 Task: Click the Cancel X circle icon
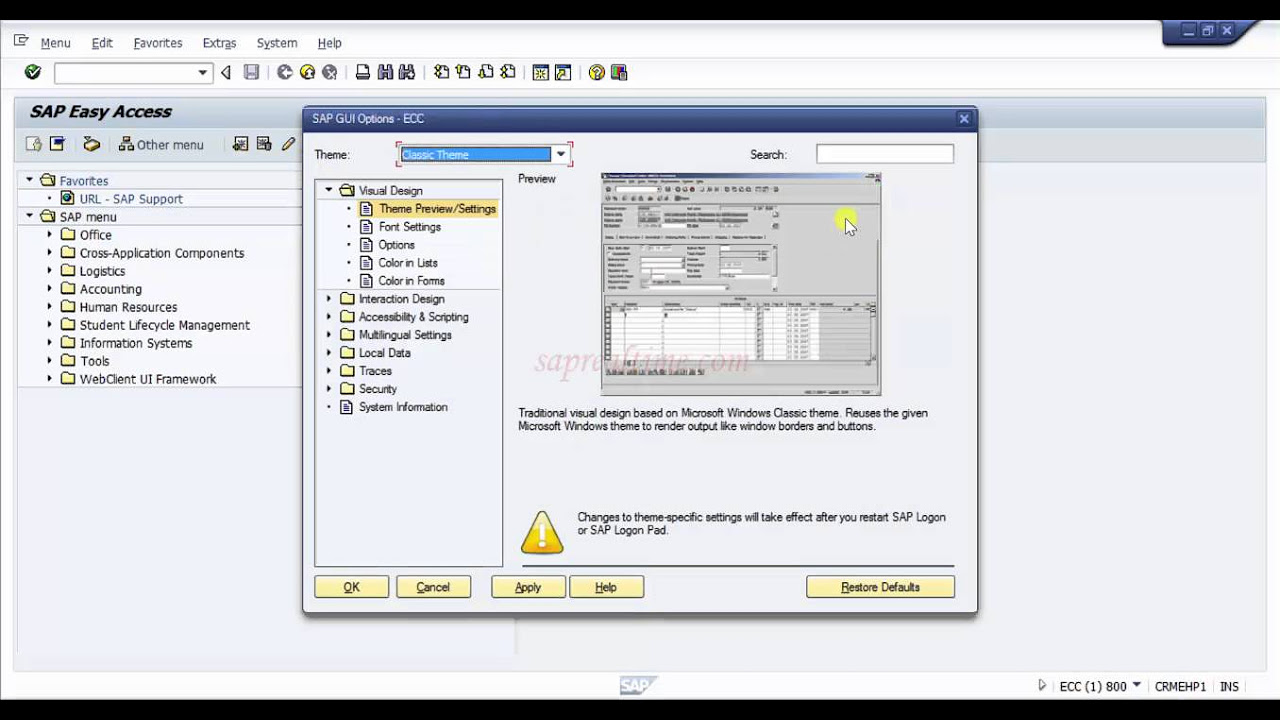pyautogui.click(x=329, y=72)
